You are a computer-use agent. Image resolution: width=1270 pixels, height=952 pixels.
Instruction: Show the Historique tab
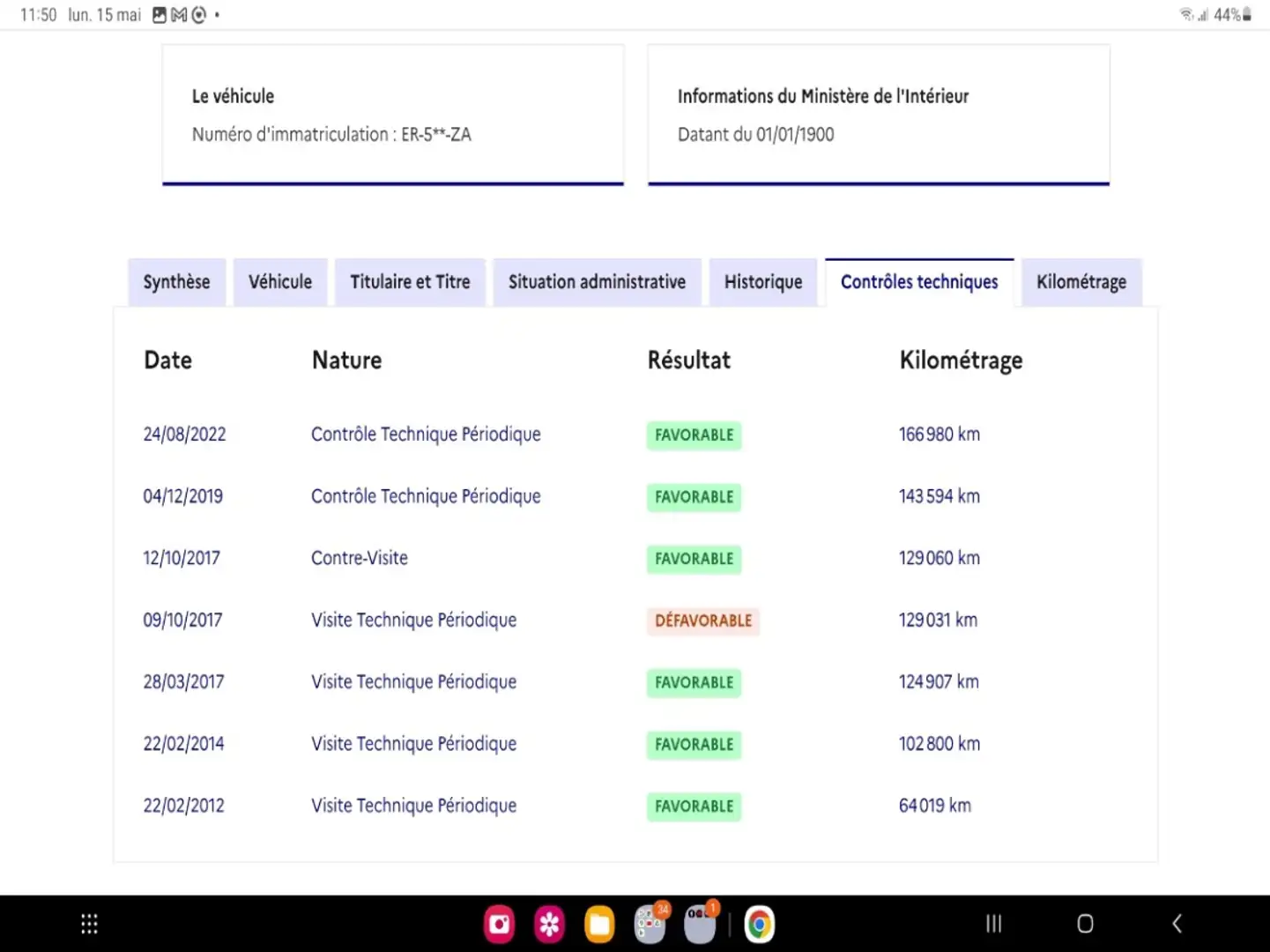pyautogui.click(x=763, y=282)
